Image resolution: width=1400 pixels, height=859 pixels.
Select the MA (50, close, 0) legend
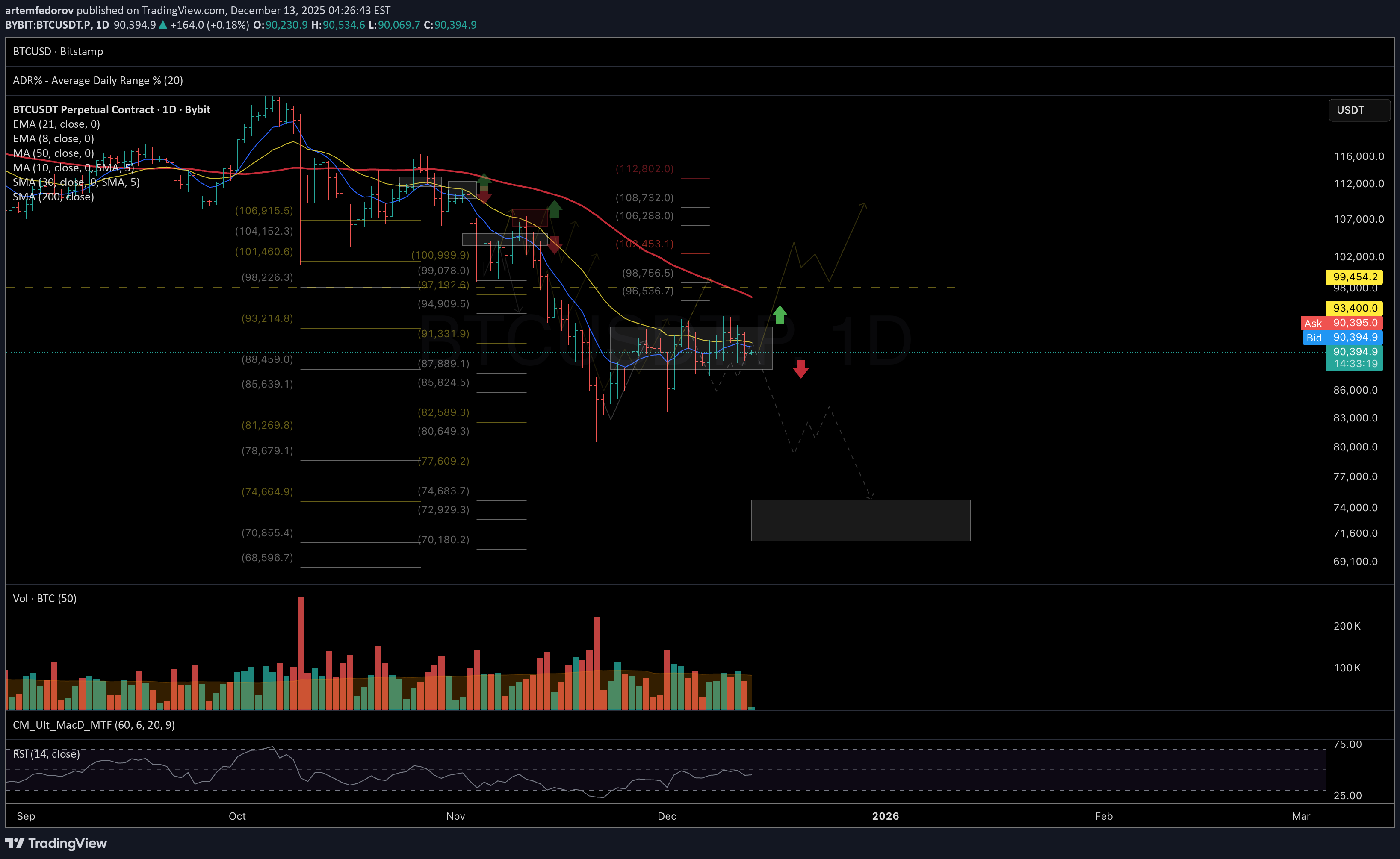(x=53, y=153)
